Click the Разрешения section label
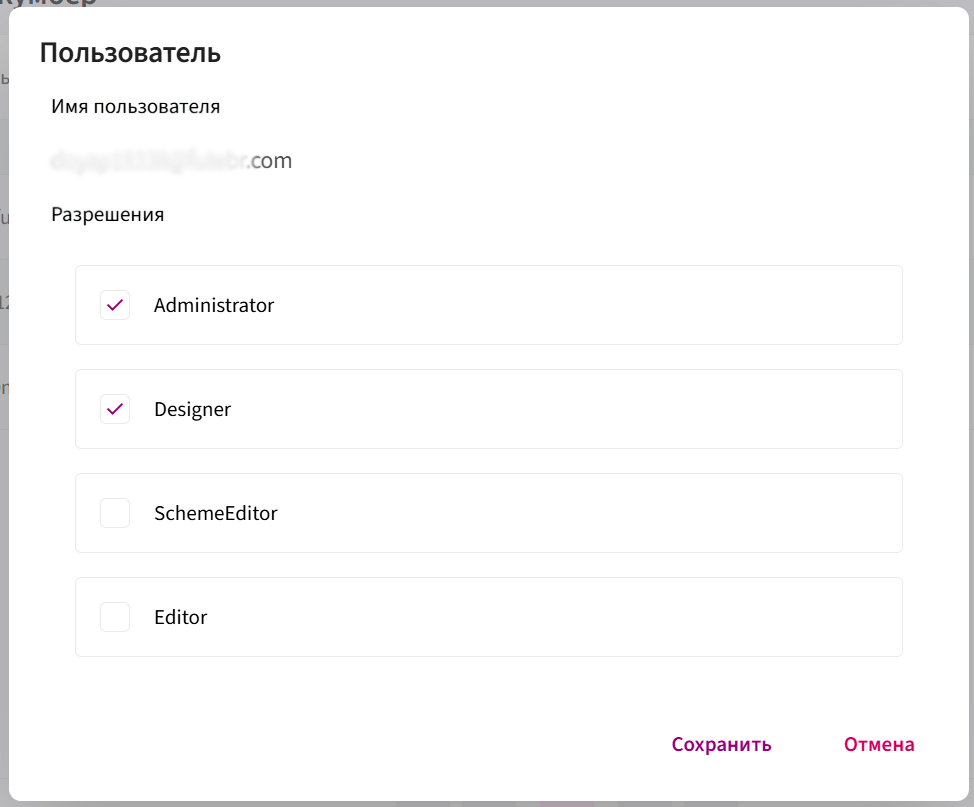The image size is (974, 807). [x=107, y=215]
